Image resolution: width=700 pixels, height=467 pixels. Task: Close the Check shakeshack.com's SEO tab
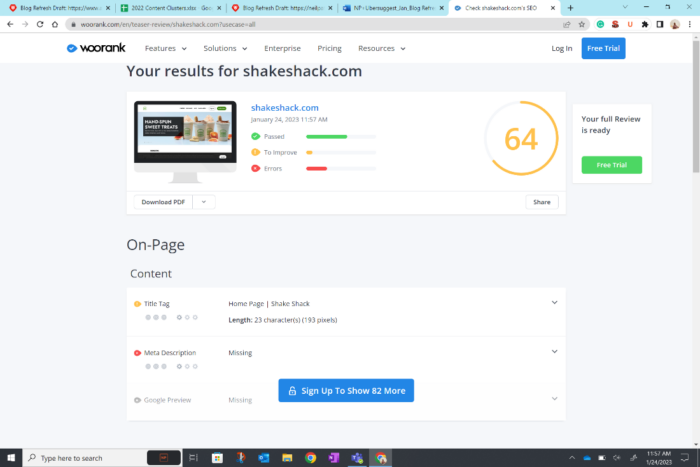click(553, 8)
